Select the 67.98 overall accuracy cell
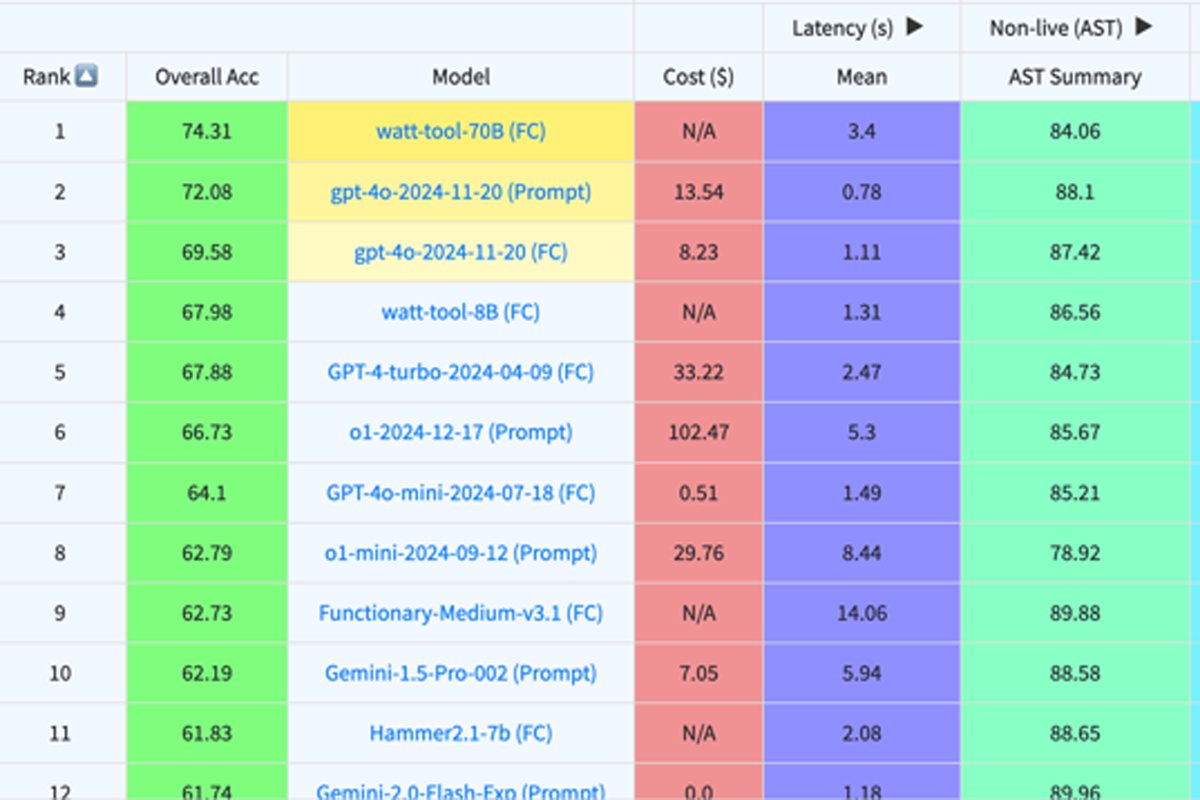 207,312
